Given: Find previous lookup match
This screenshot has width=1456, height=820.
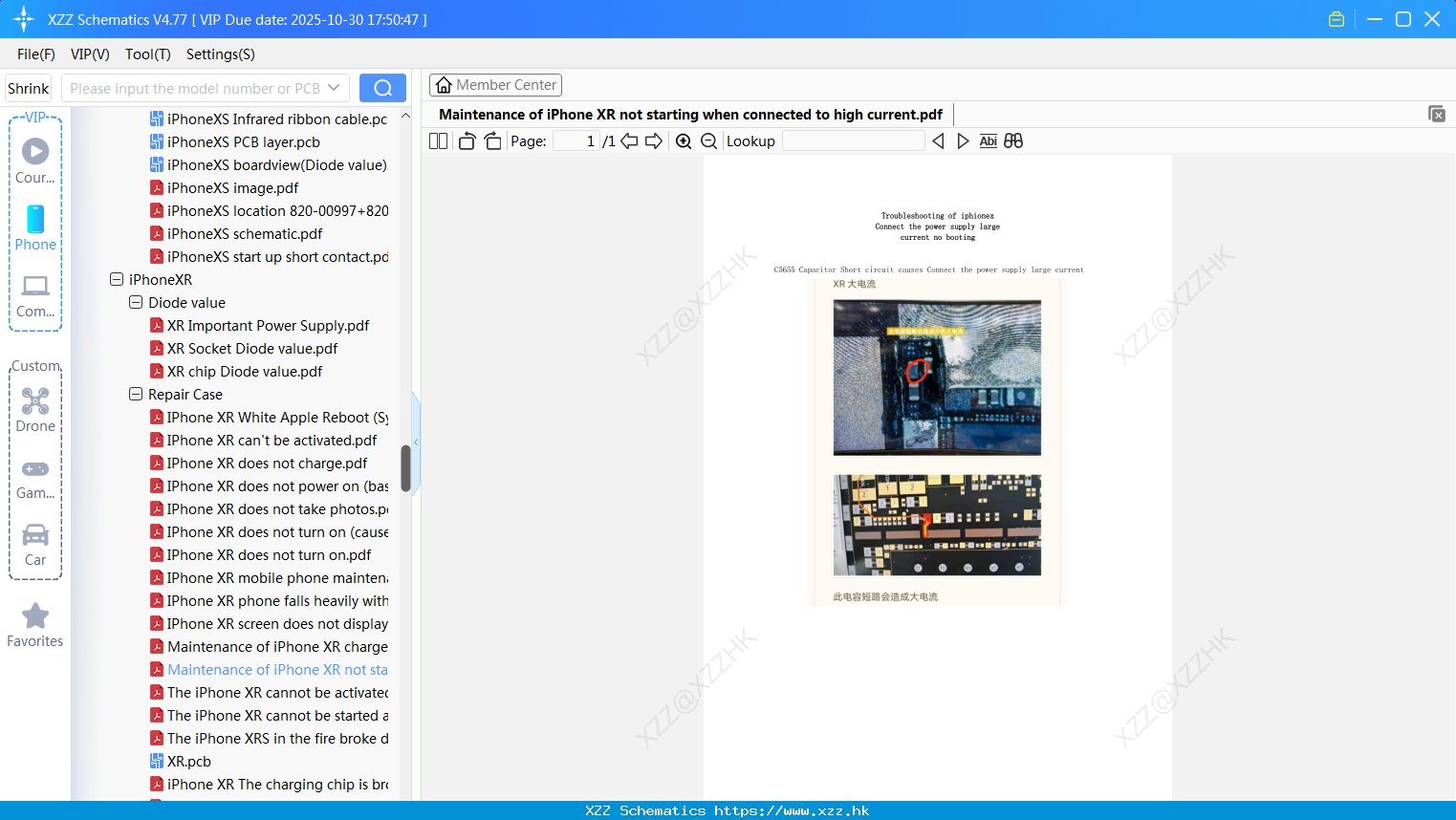Looking at the screenshot, I should [x=938, y=140].
